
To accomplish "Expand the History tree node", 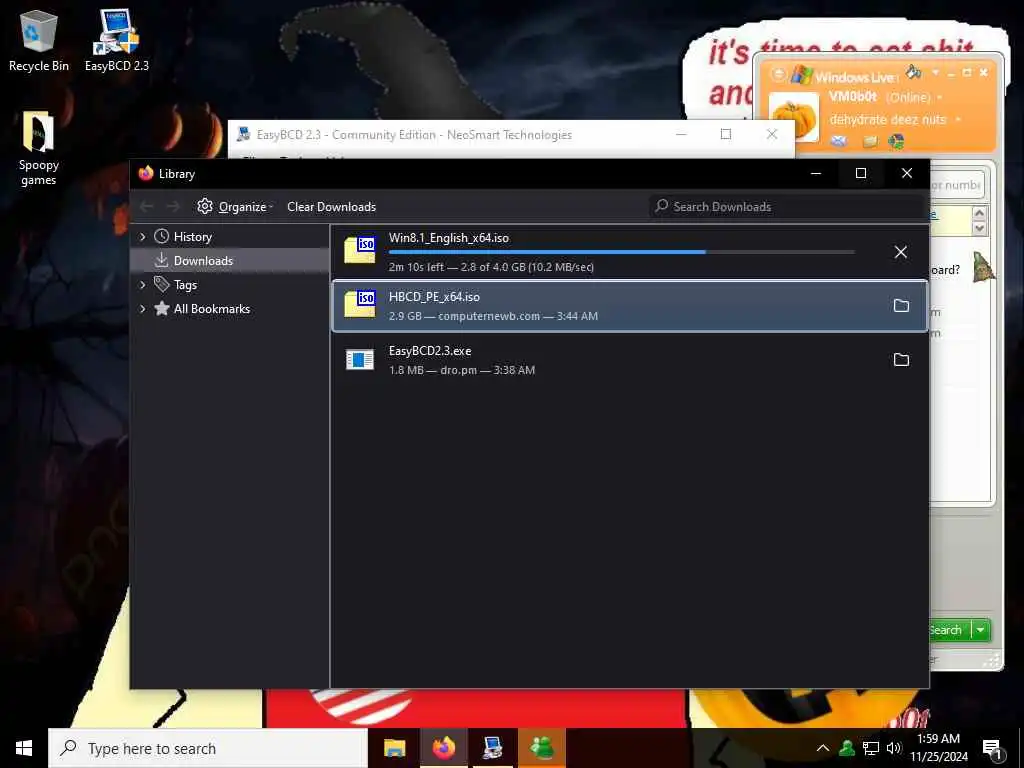I will click(x=142, y=236).
